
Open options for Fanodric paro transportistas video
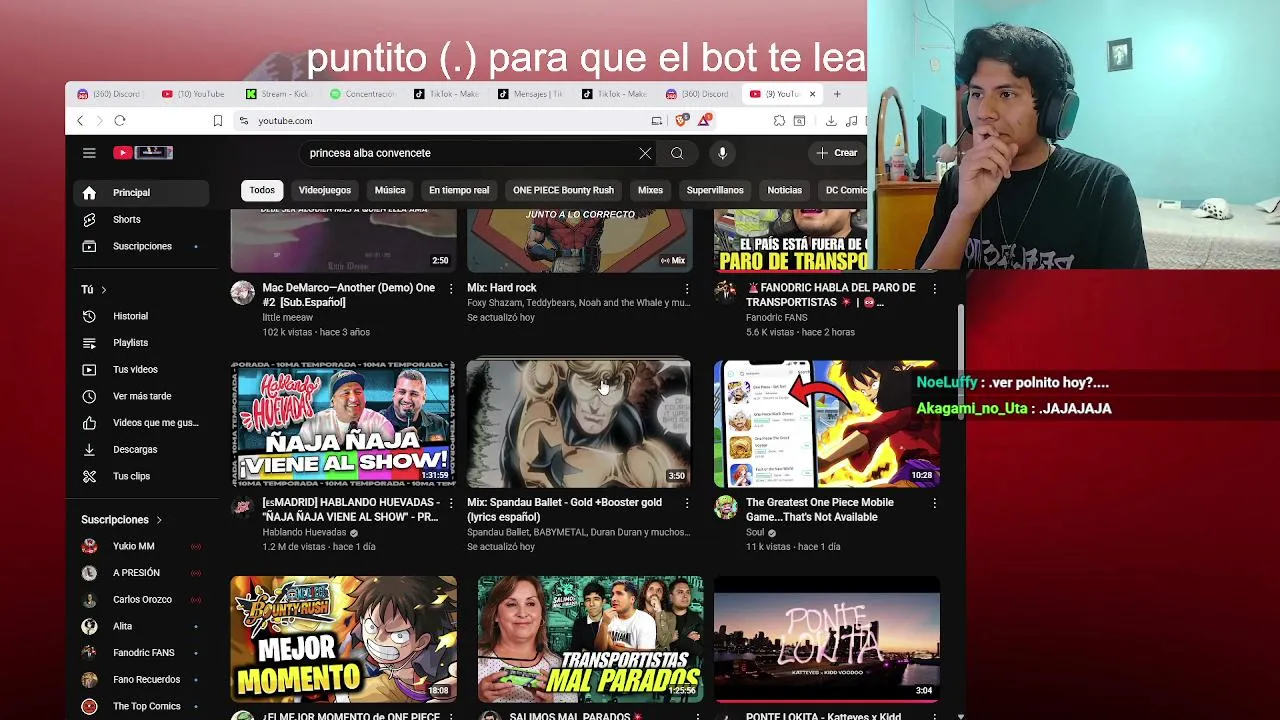coord(935,288)
